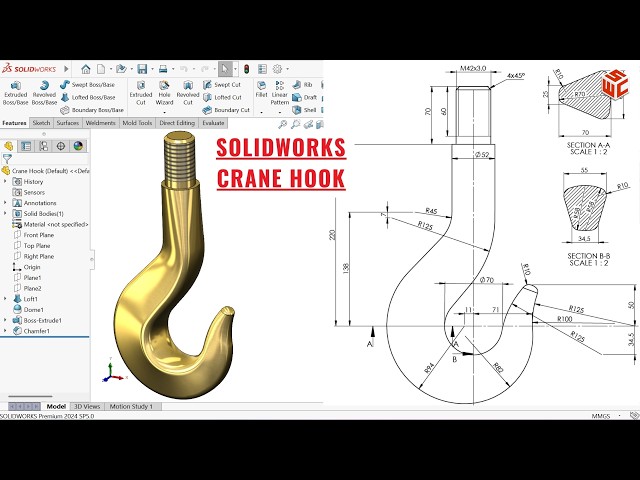The width and height of the screenshot is (640, 480).
Task: Open the Motion Study 1 tab
Action: point(131,407)
